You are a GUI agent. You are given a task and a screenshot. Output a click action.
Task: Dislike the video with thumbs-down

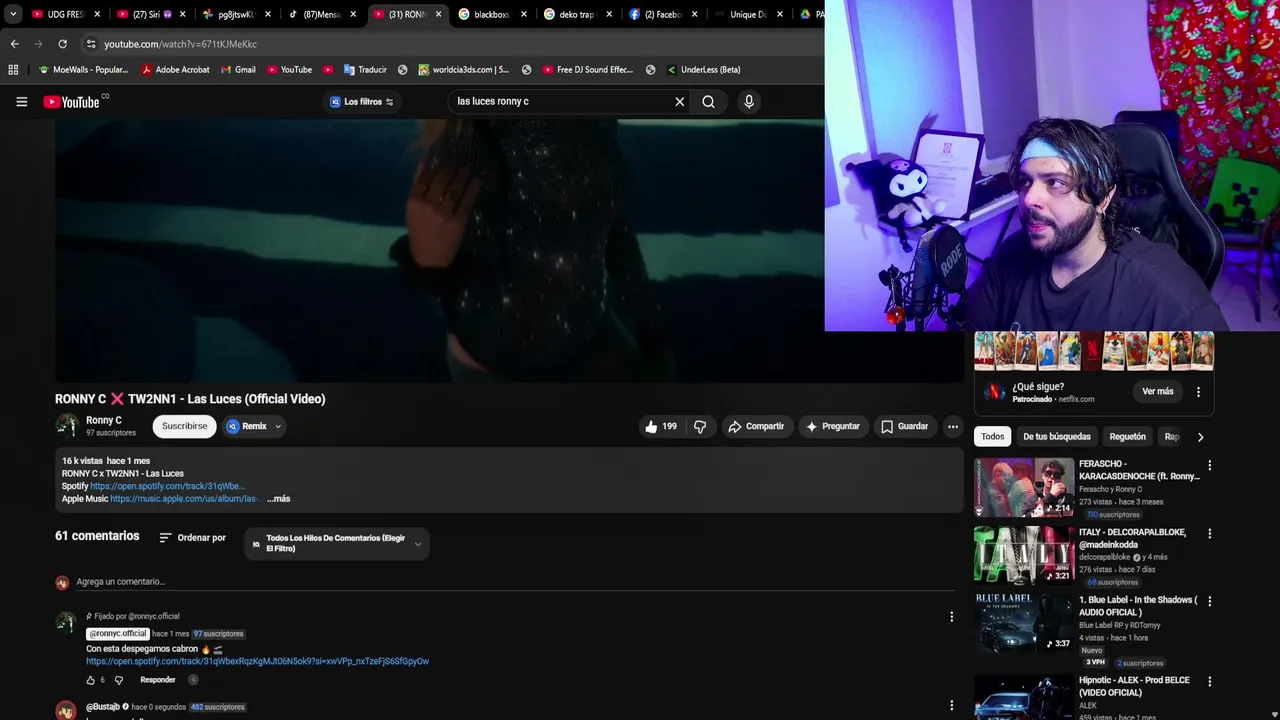[700, 426]
